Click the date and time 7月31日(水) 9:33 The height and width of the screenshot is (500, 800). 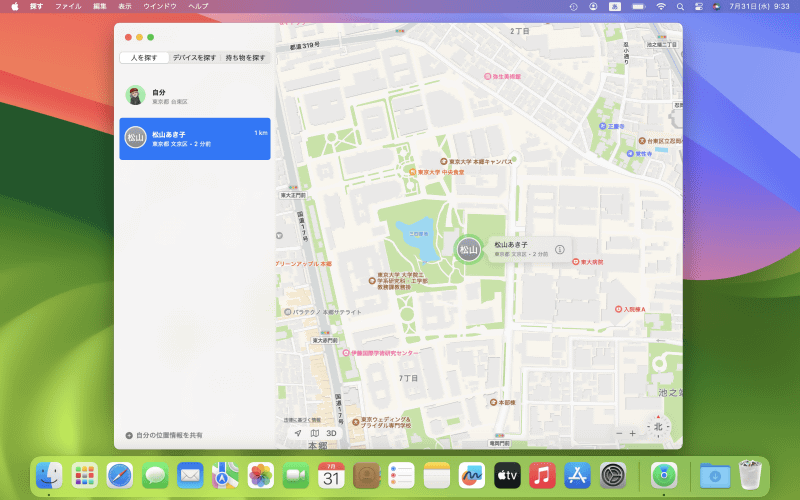pyautogui.click(x=759, y=6)
